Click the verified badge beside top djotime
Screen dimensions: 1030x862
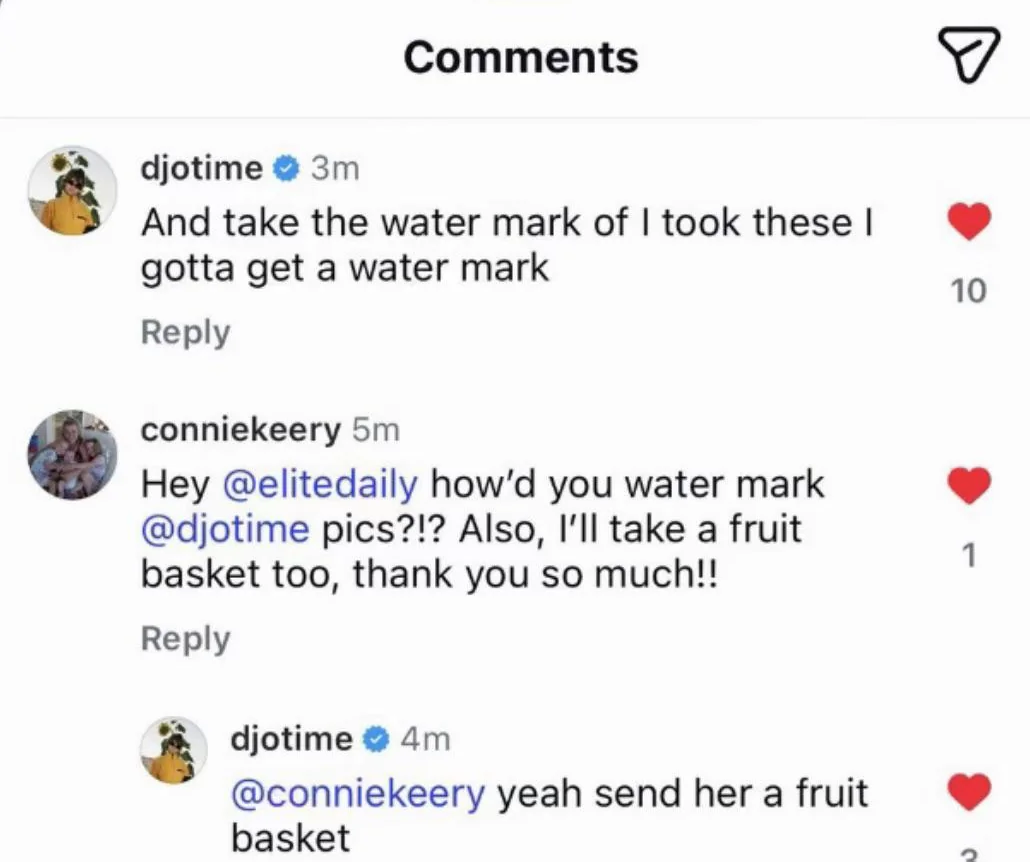click(x=285, y=169)
